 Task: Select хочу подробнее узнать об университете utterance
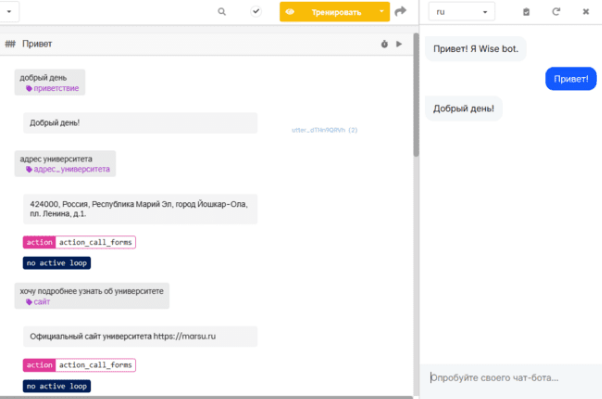pyautogui.click(x=92, y=296)
